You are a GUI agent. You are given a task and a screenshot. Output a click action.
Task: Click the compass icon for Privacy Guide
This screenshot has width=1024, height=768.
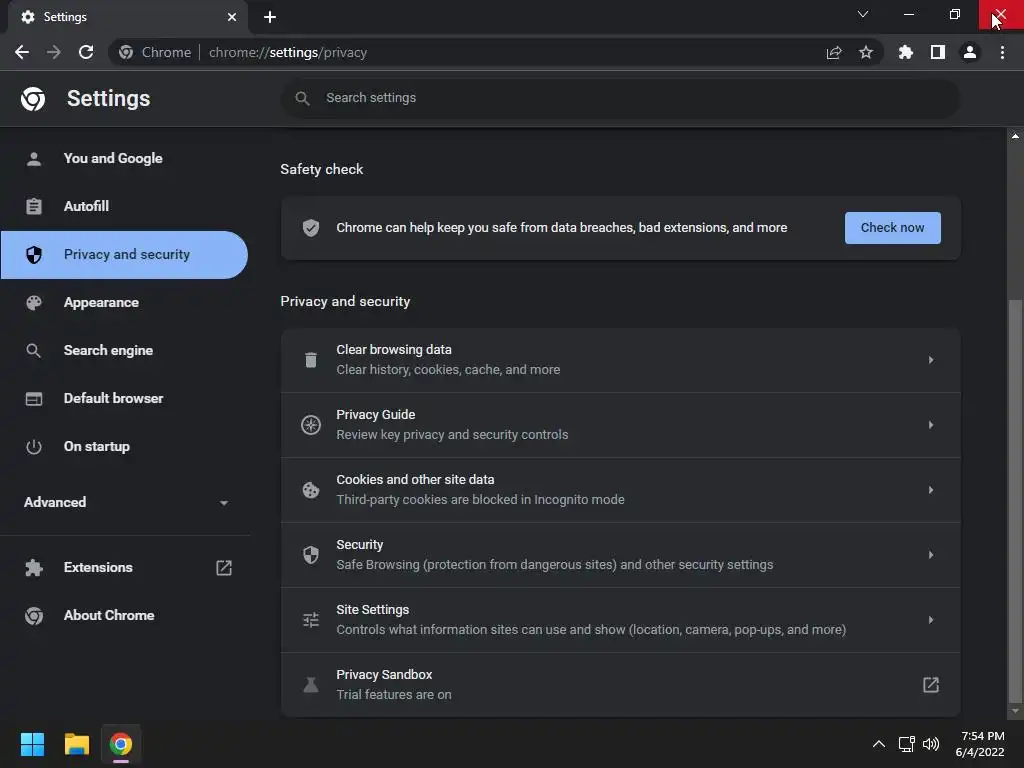311,425
